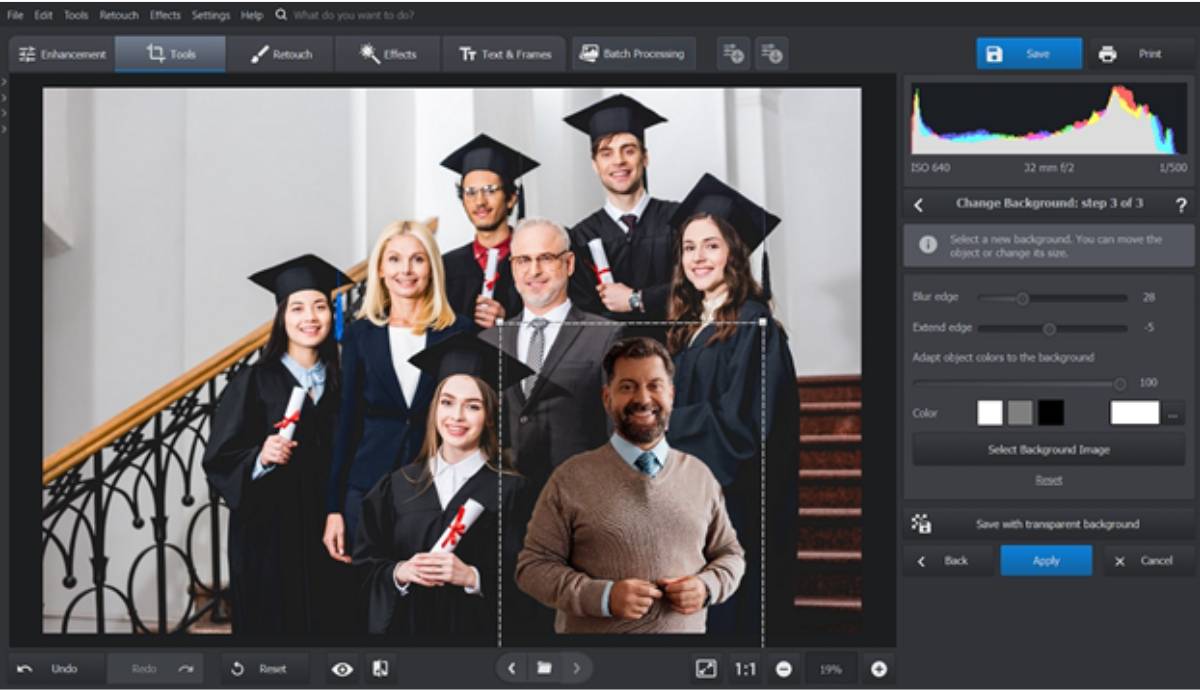Screen dimensions: 1200x690
Task: Open help with the question mark icon
Action: click(1181, 204)
